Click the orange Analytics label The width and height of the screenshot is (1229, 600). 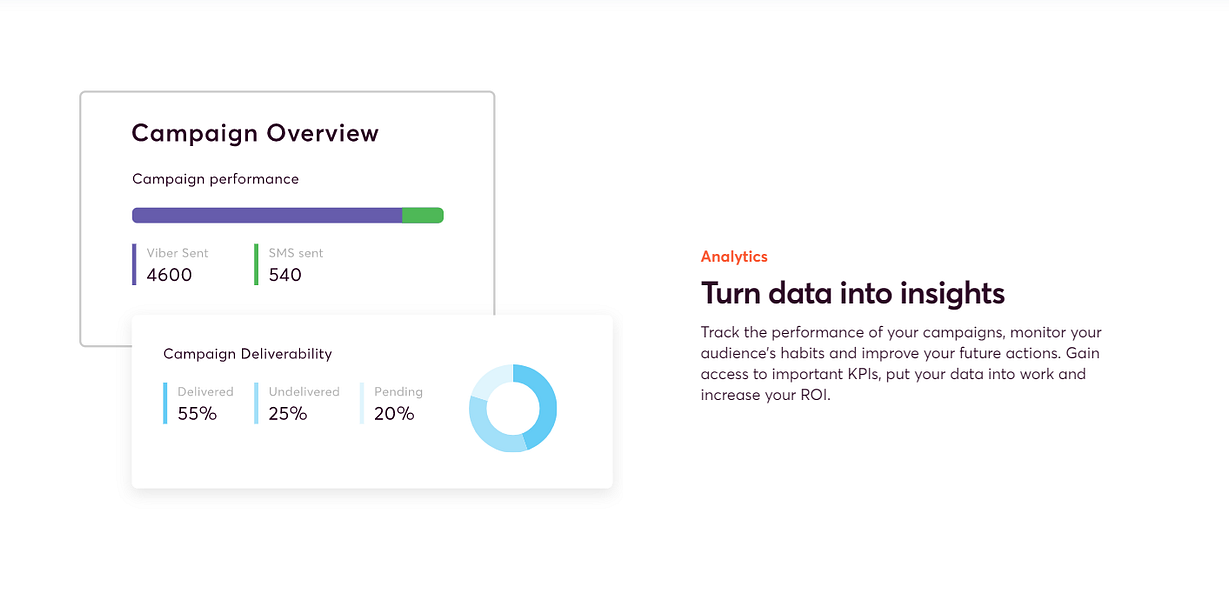coord(734,257)
